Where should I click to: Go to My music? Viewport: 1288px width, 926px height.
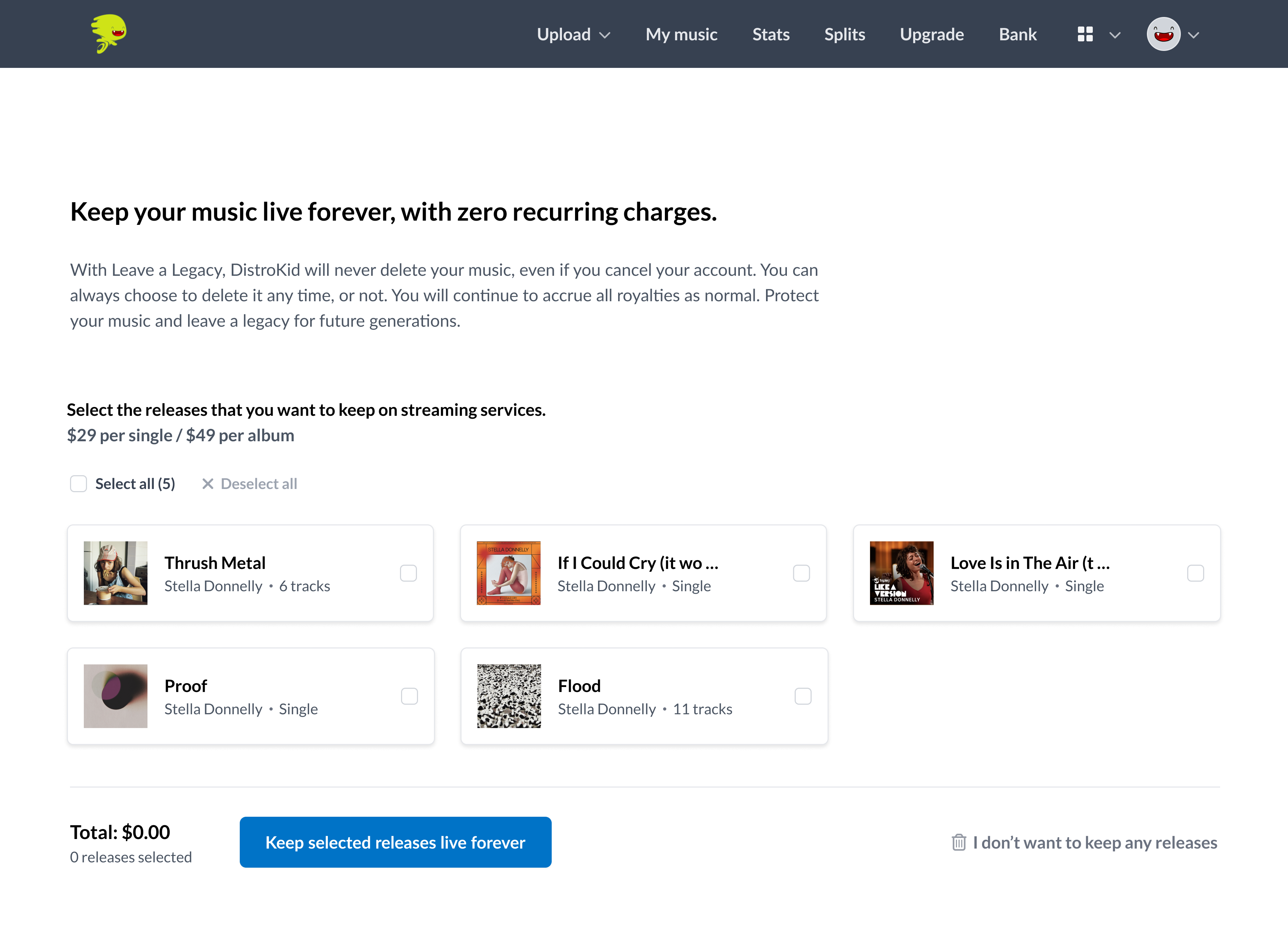(x=681, y=35)
